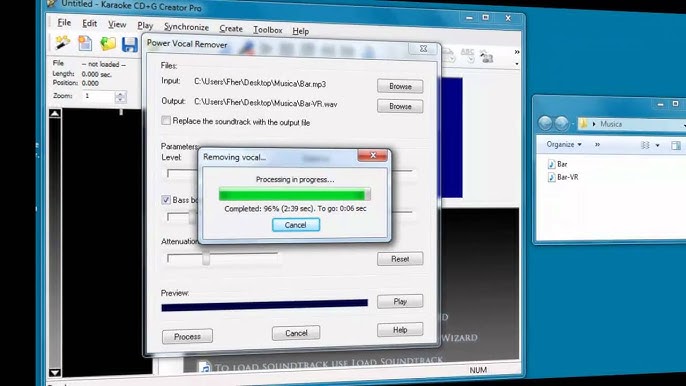Open the Synchronize menu
Image resolution: width=686 pixels, height=386 pixels.
click(x=186, y=27)
